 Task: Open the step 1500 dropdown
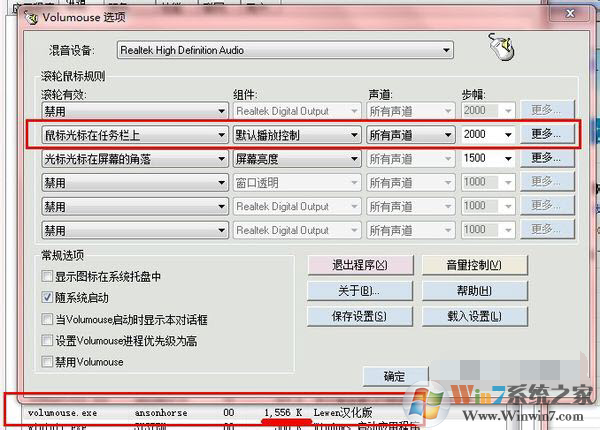[x=488, y=158]
